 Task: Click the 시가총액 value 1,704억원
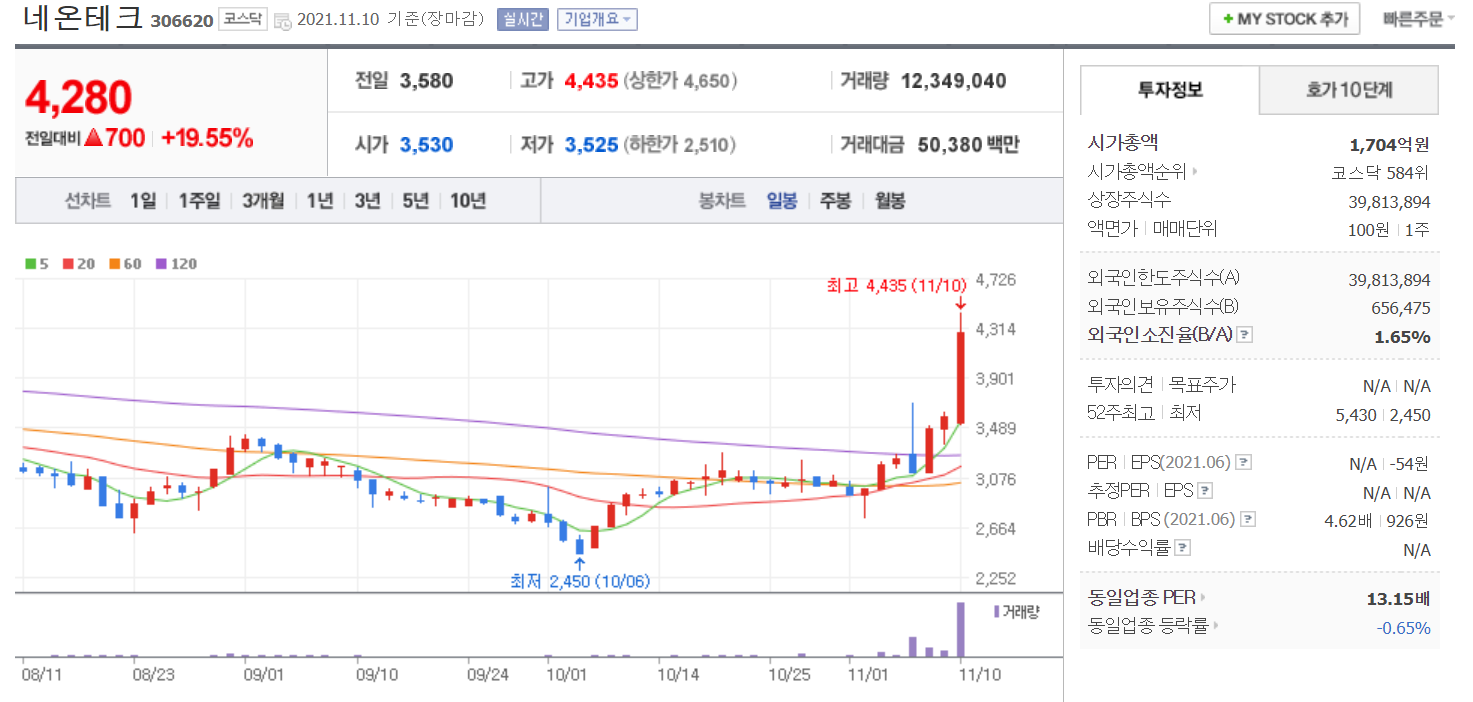pos(1389,144)
